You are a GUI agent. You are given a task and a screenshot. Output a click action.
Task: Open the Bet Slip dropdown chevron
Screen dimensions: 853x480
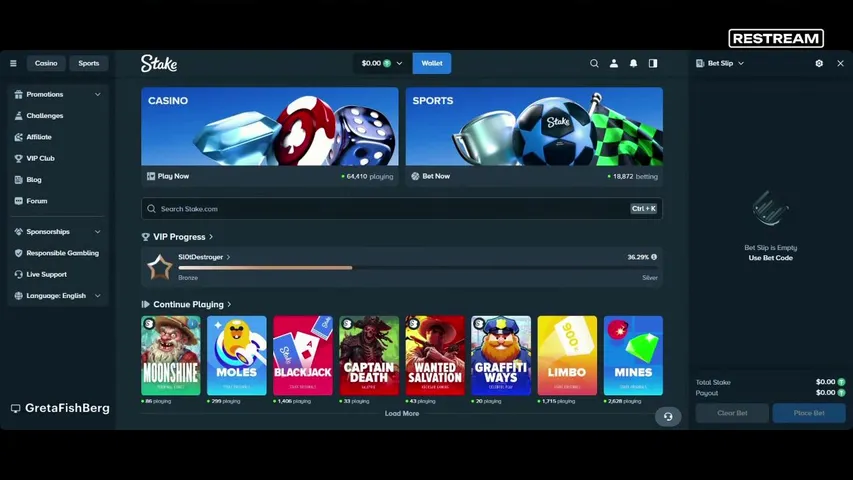coord(741,63)
